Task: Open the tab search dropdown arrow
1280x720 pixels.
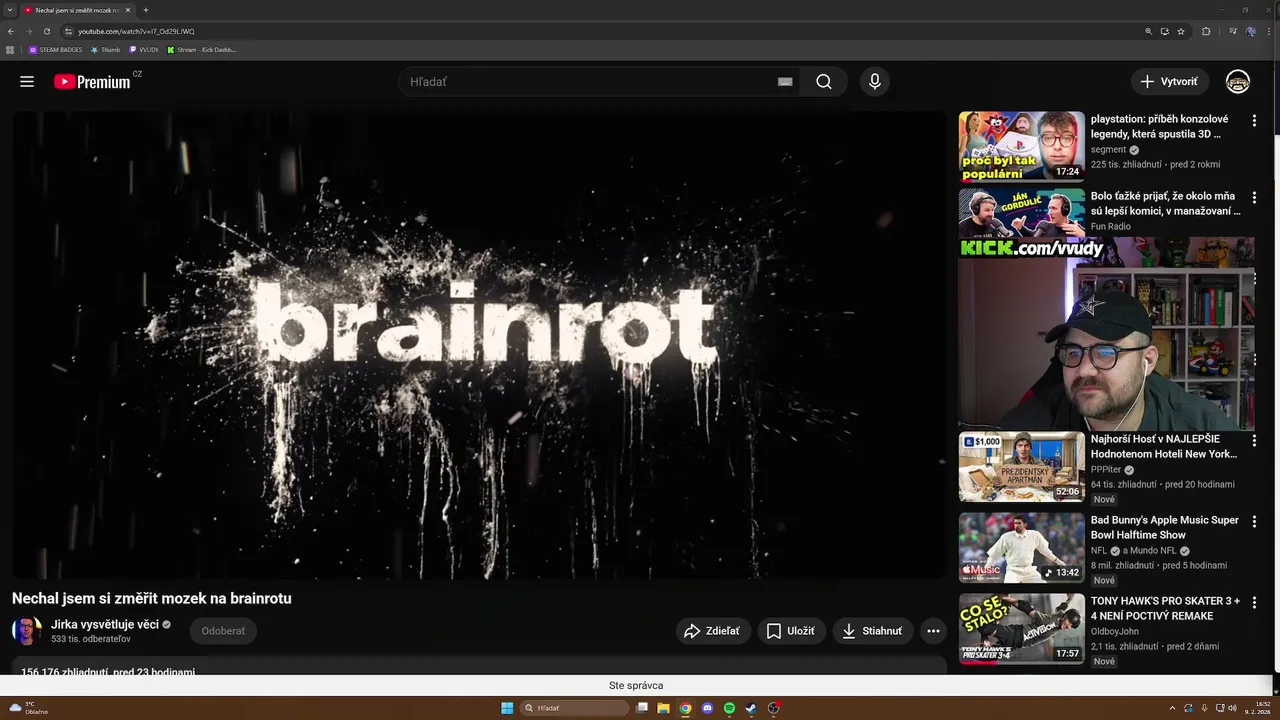Action: tap(9, 10)
